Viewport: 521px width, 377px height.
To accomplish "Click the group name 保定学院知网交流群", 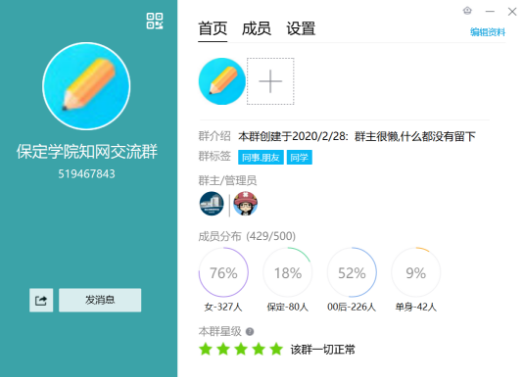I will pos(87,152).
